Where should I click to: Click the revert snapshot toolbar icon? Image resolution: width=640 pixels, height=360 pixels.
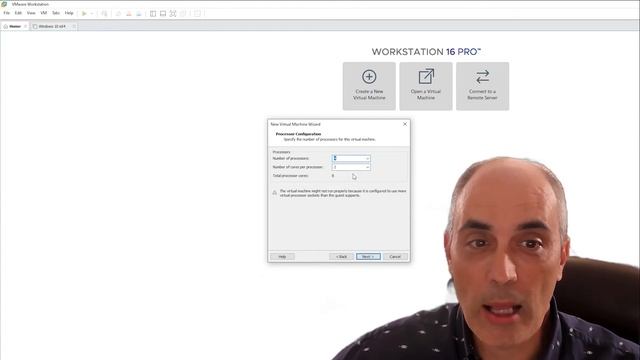[129, 13]
